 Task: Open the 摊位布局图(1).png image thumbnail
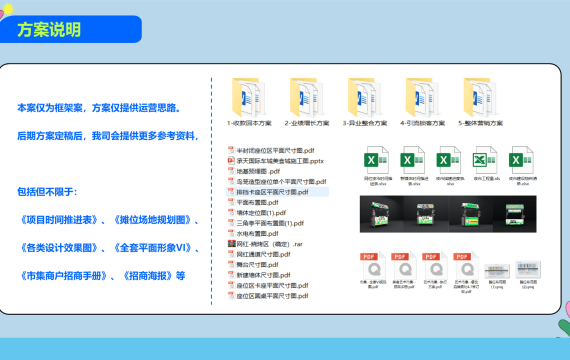(497, 271)
